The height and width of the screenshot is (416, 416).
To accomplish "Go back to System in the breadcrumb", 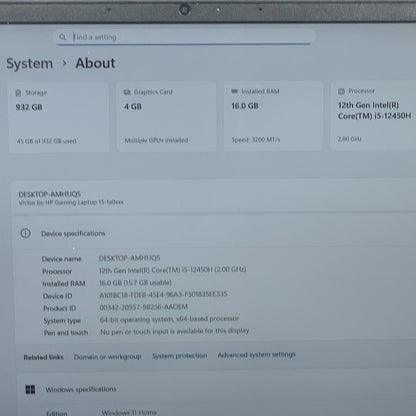I will point(30,63).
